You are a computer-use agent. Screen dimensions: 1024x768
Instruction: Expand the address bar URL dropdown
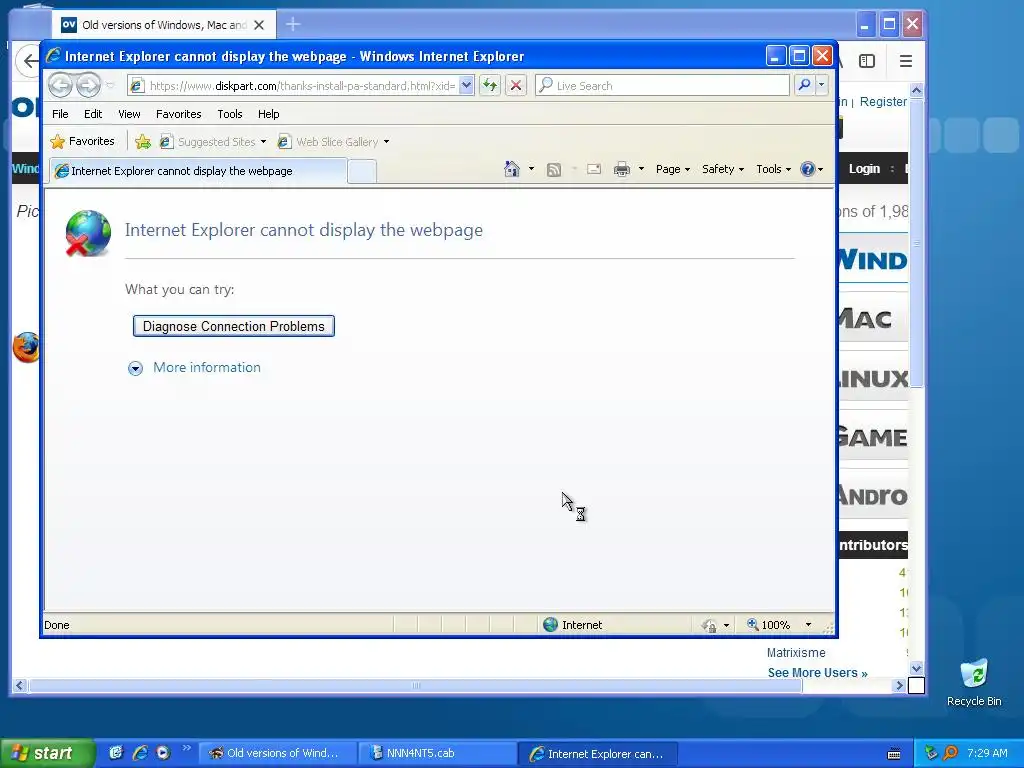pyautogui.click(x=466, y=85)
